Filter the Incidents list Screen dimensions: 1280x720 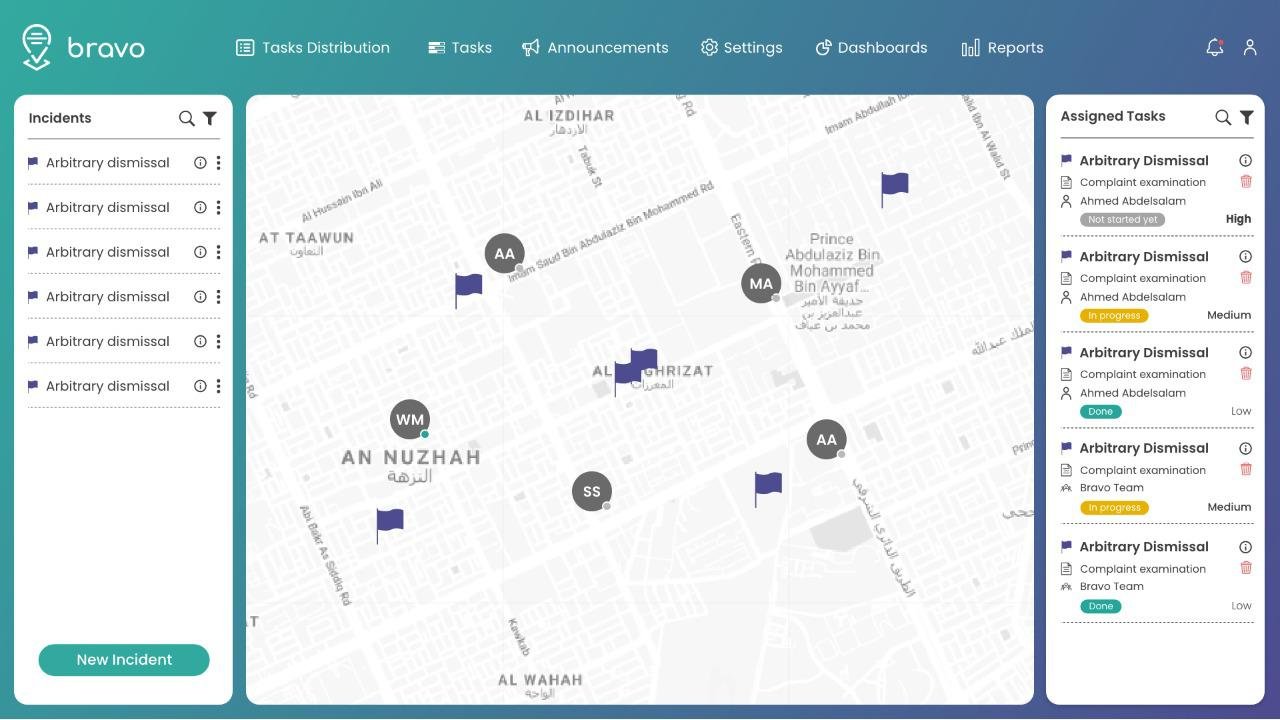(210, 118)
